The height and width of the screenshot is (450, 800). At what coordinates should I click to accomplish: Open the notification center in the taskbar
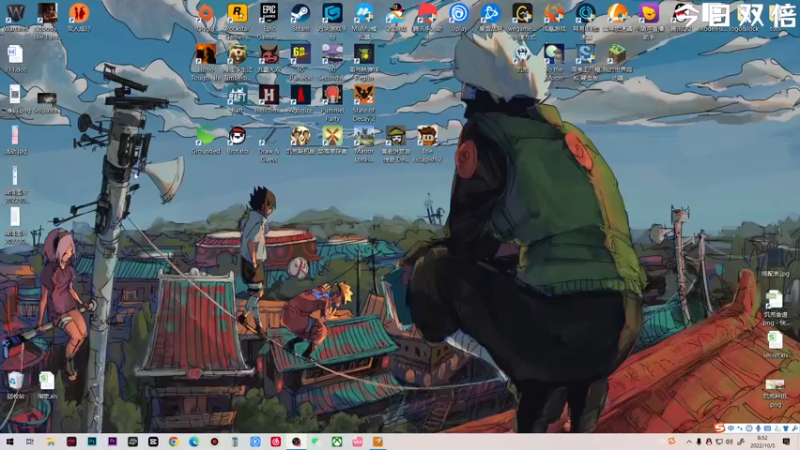click(786, 442)
